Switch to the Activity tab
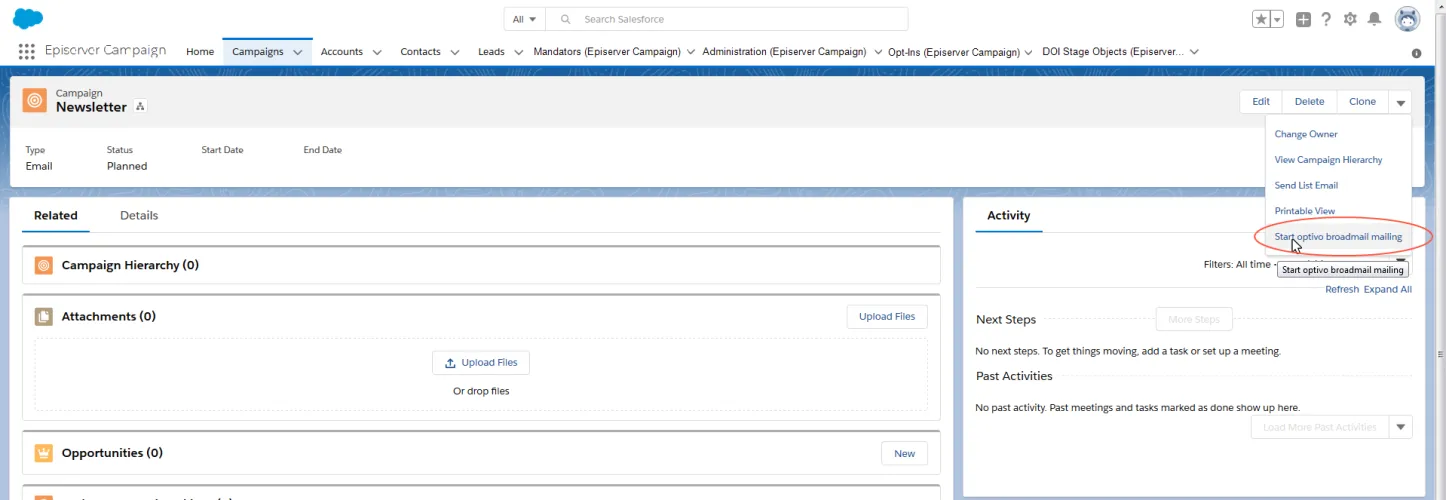Viewport: 1446px width, 500px height. point(1008,215)
